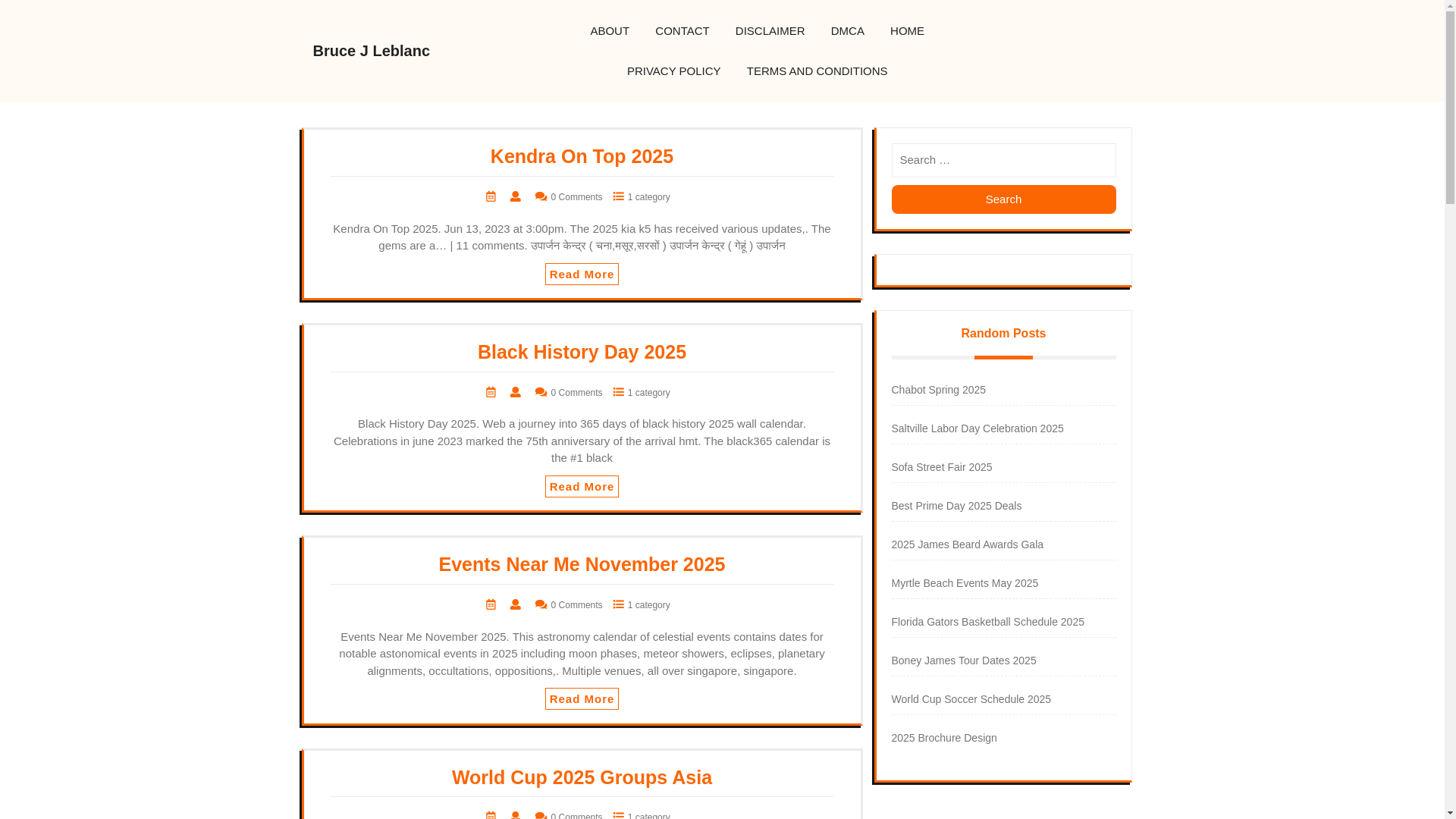Click Read More for Events Near Me November 2025

click(x=582, y=699)
